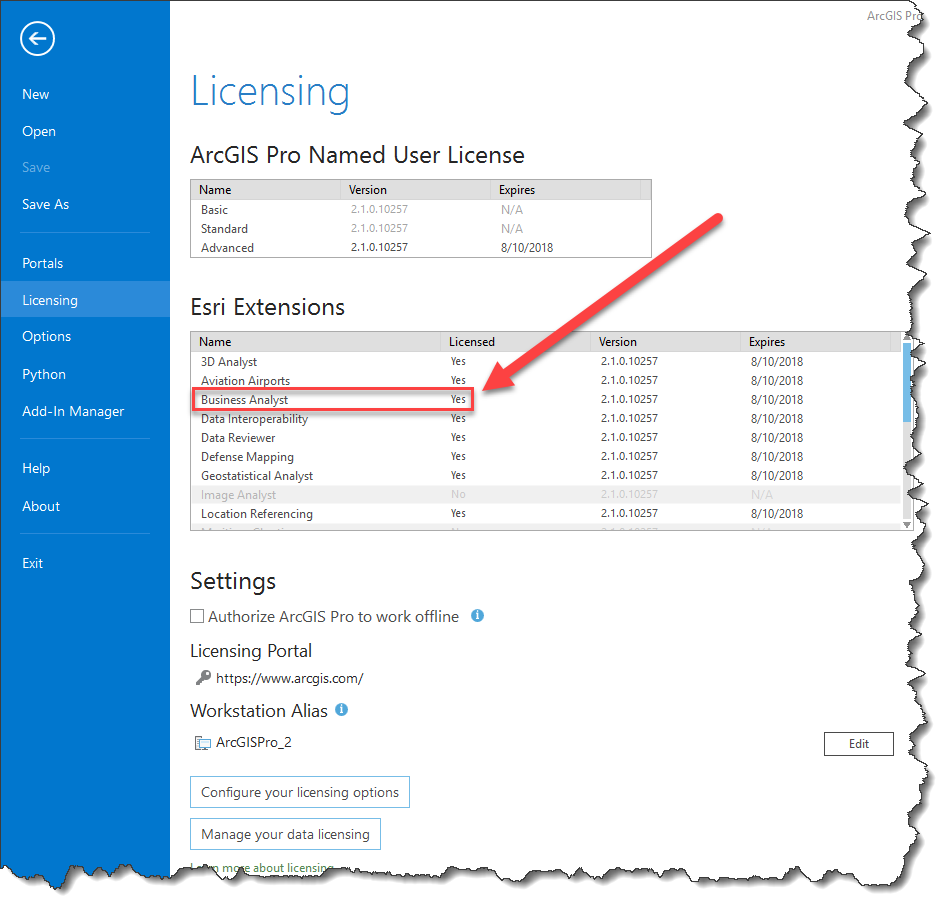Image resolution: width=951 pixels, height=909 pixels.
Task: Choose Save As in the sidebar
Action: 45,204
